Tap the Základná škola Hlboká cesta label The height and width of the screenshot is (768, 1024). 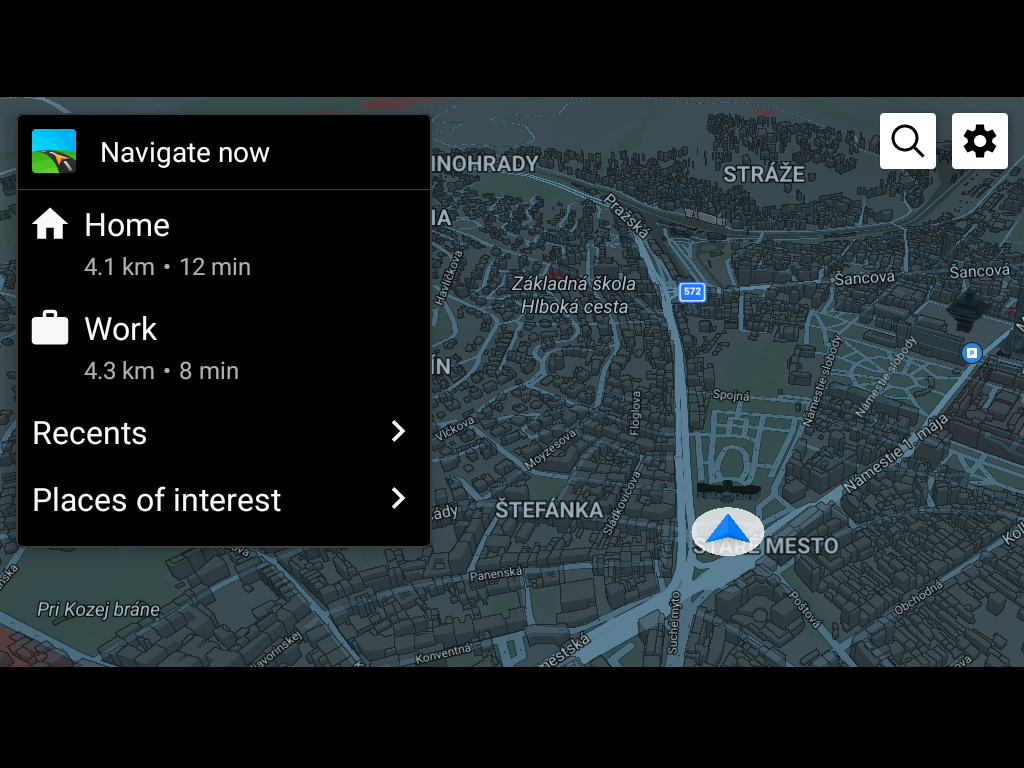coord(574,295)
